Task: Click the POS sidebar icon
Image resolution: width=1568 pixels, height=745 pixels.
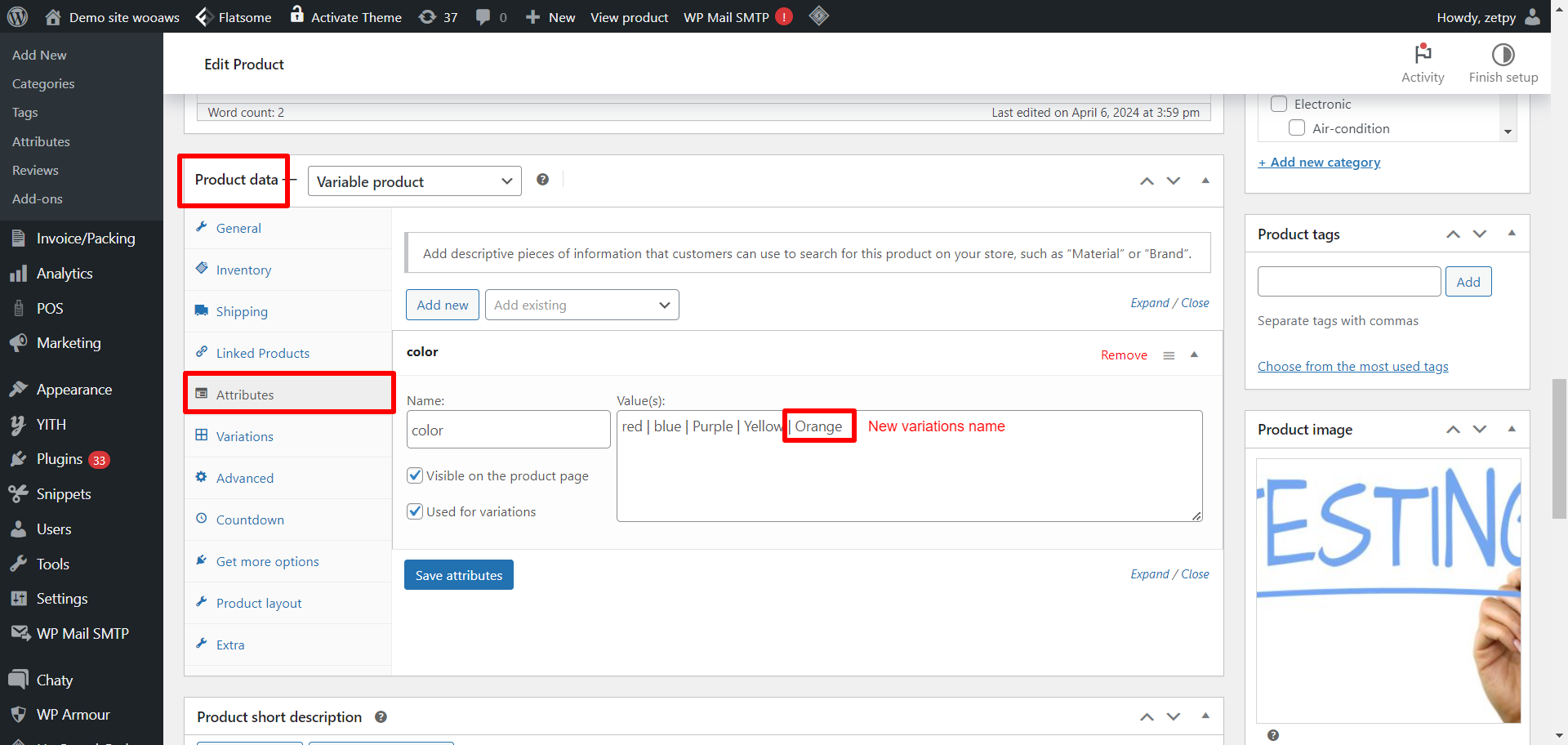Action: click(x=19, y=308)
